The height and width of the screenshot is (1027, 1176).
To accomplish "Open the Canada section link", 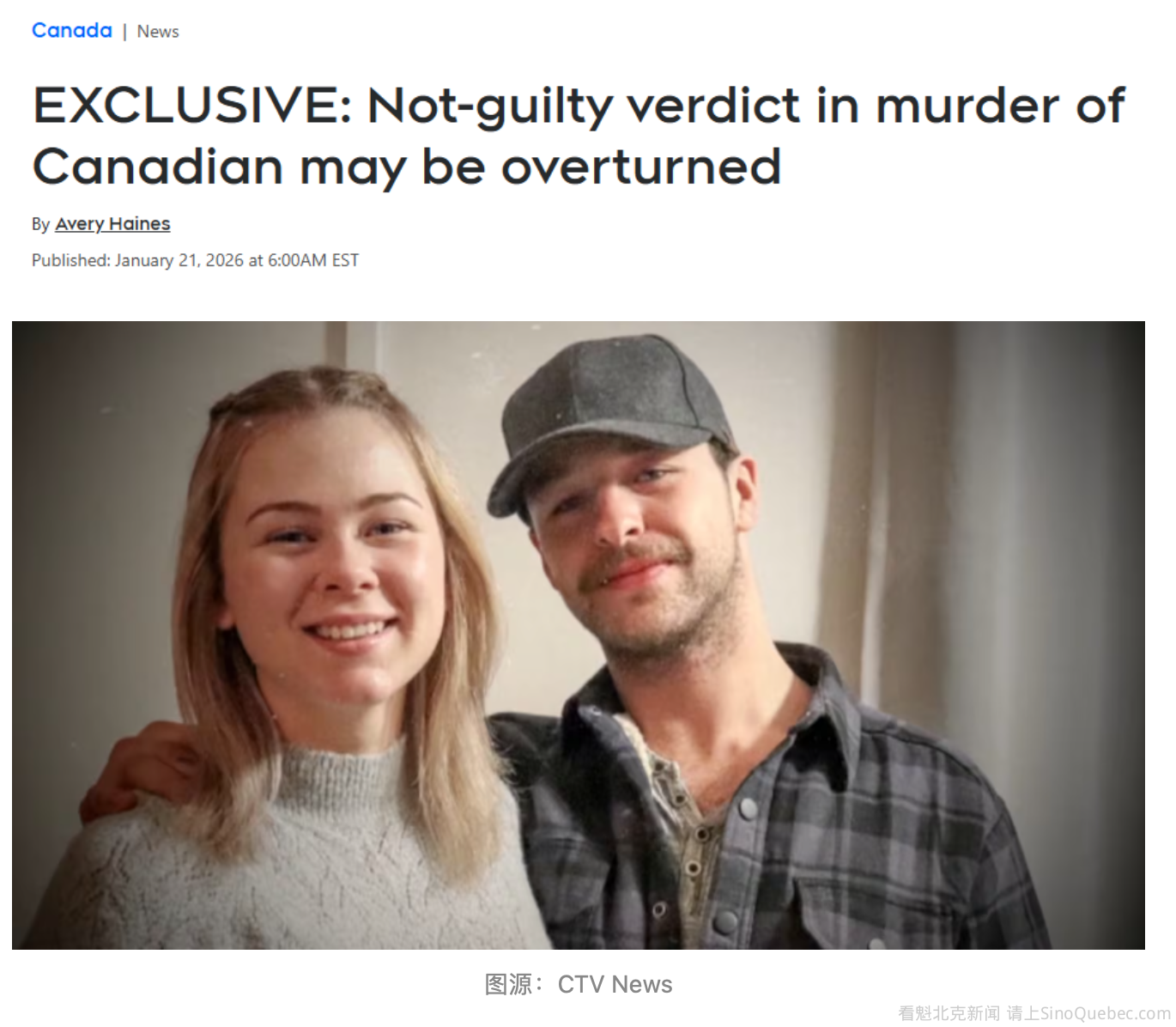I will [x=71, y=31].
